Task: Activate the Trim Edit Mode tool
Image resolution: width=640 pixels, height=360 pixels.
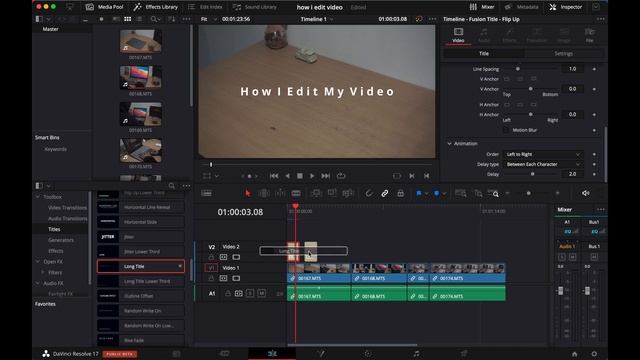Action: click(x=264, y=193)
